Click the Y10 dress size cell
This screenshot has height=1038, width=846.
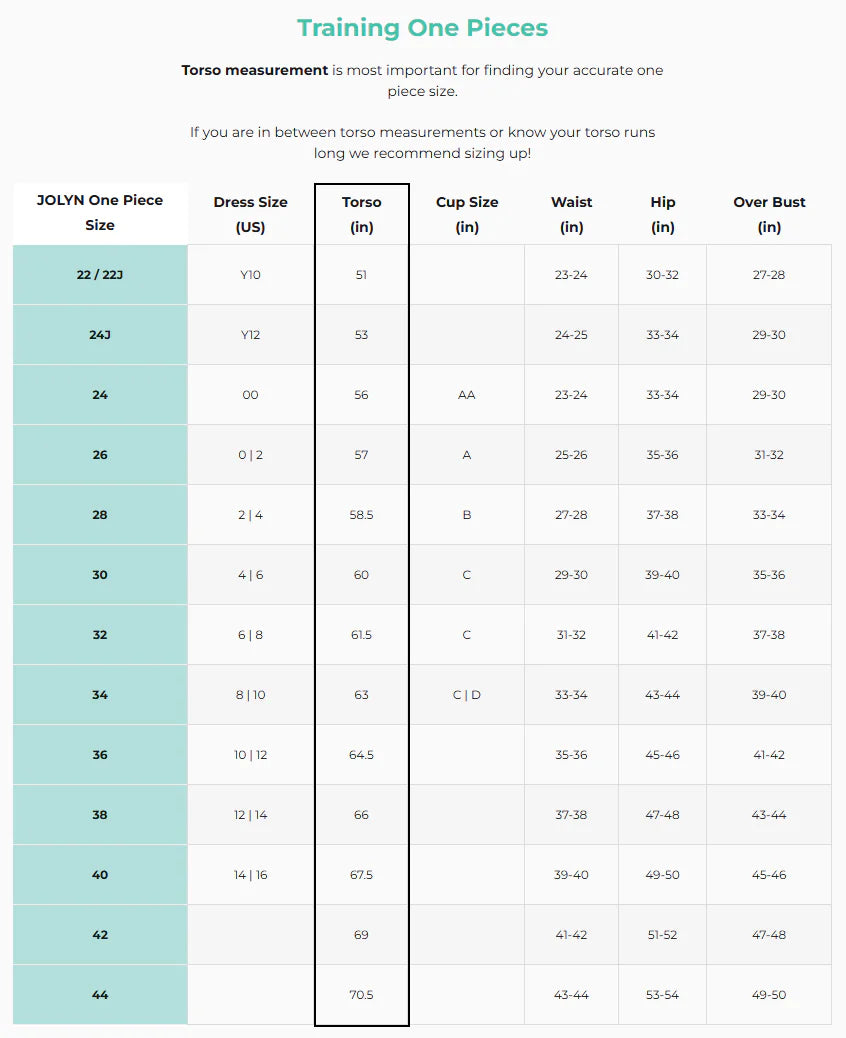click(250, 275)
